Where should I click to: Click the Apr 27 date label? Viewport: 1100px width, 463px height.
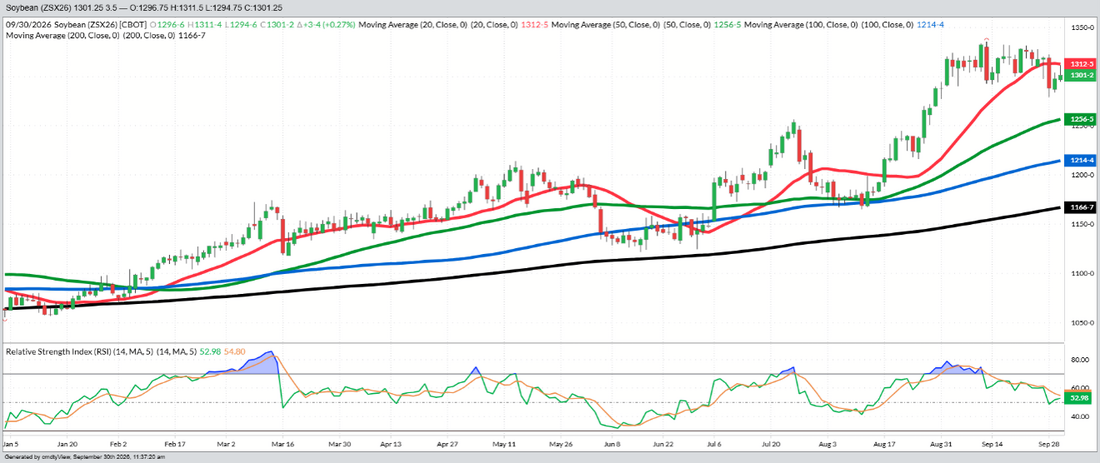pyautogui.click(x=447, y=444)
